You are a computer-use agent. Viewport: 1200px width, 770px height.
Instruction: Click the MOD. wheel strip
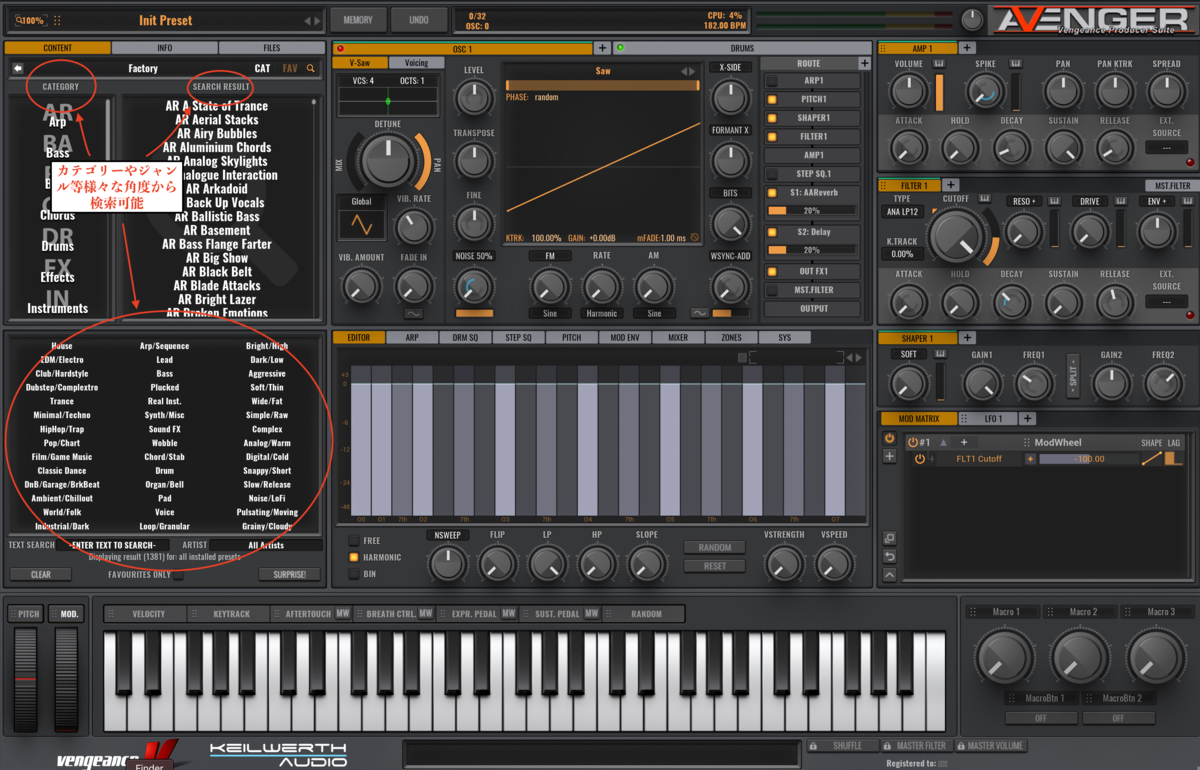point(67,680)
